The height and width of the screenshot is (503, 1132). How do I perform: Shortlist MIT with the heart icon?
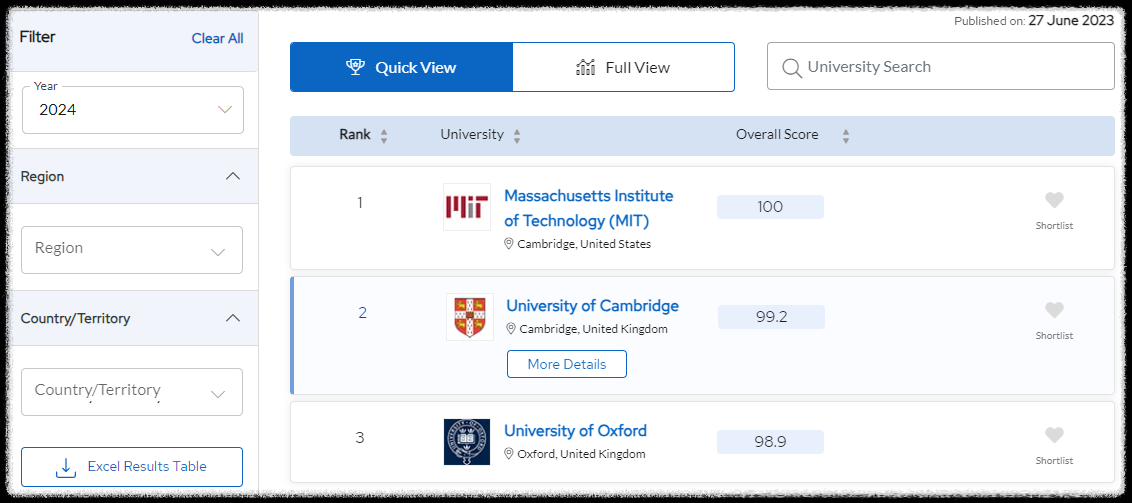(1054, 201)
